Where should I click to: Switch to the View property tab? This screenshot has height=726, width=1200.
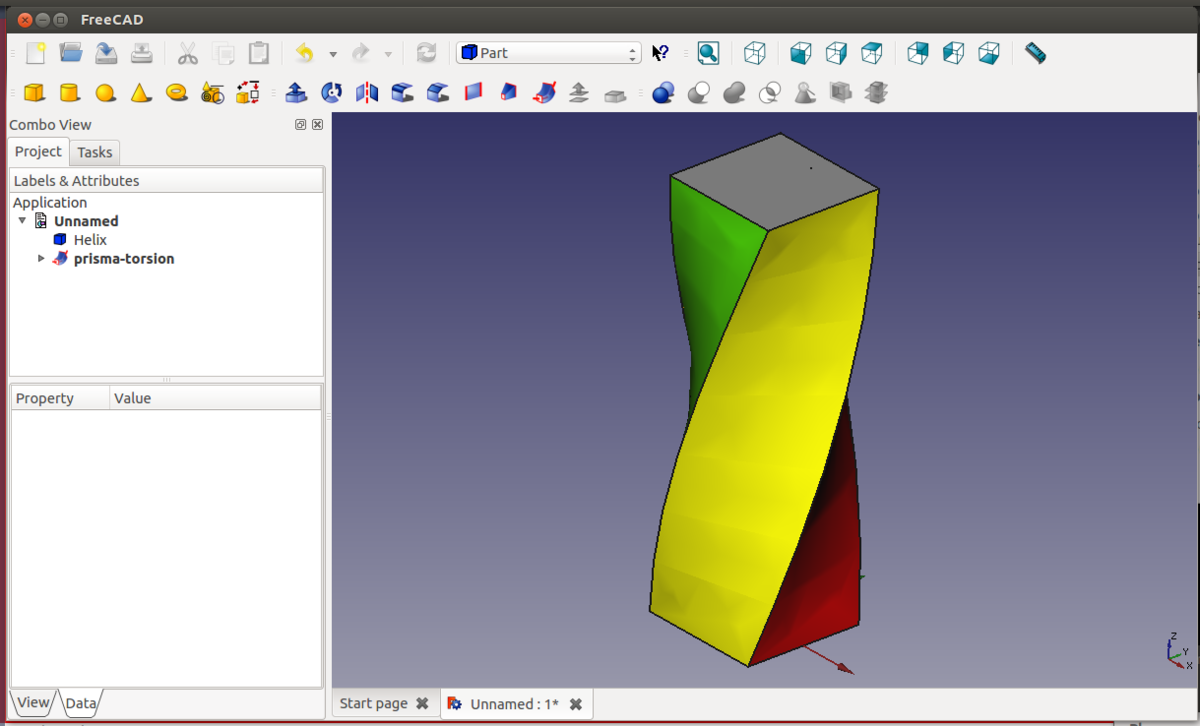(32, 703)
